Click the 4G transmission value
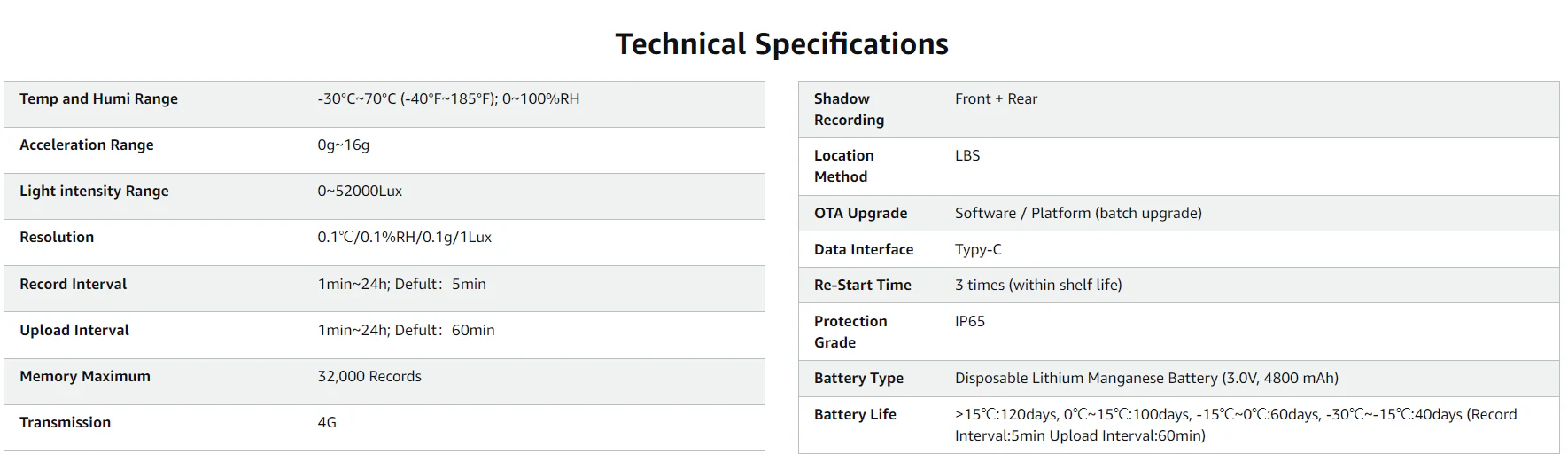 [x=327, y=422]
